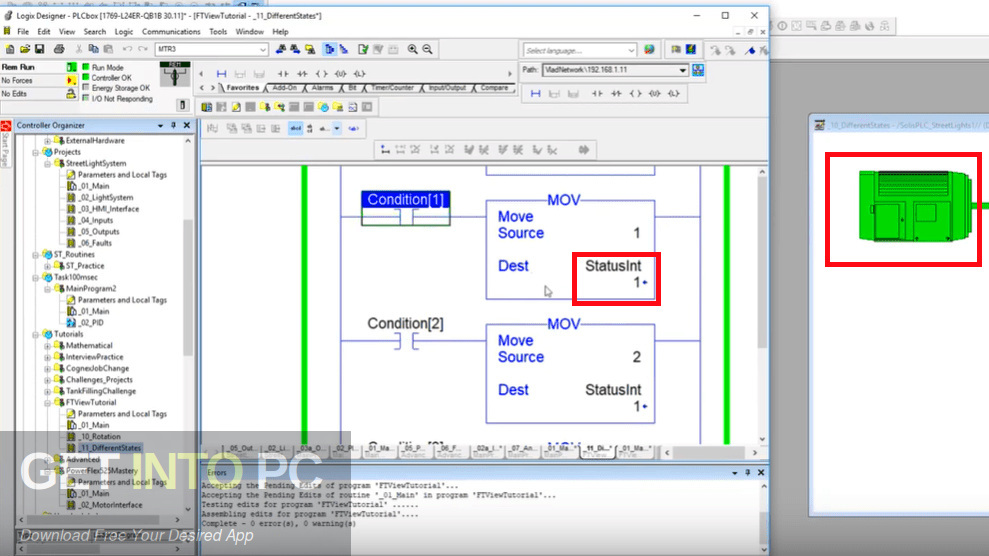989x556 pixels.
Task: Click the Copy icon in the toolbar
Action: (x=93, y=49)
